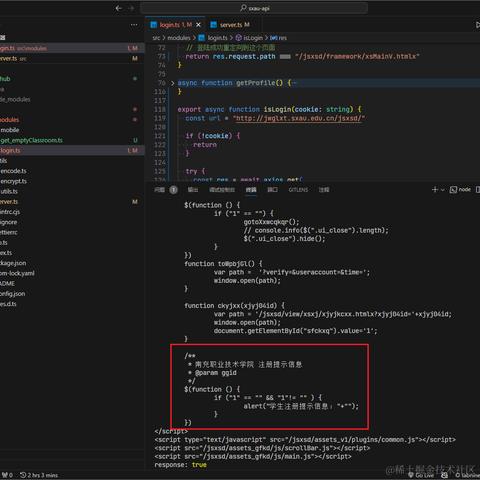Viewport: 480px width, 480px height.
Task: Open get_emptyClassroom.ts file
Action: [x=31, y=140]
